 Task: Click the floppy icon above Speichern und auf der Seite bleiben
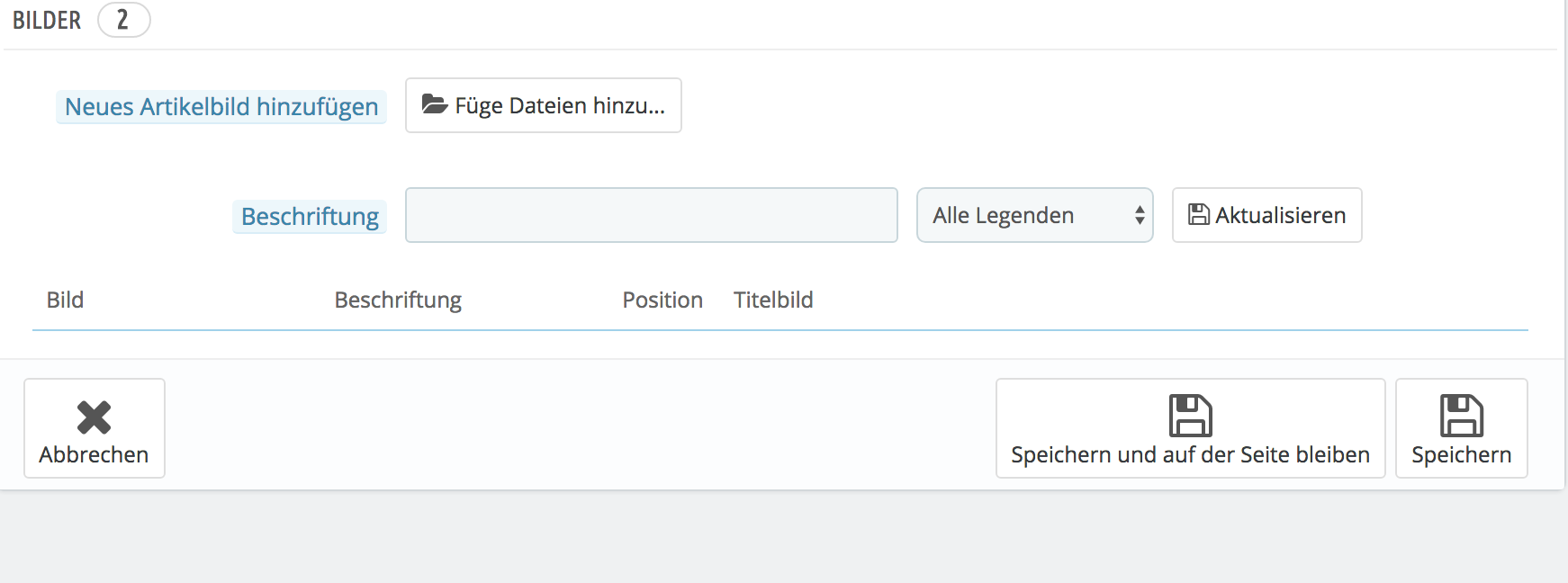coord(1190,416)
